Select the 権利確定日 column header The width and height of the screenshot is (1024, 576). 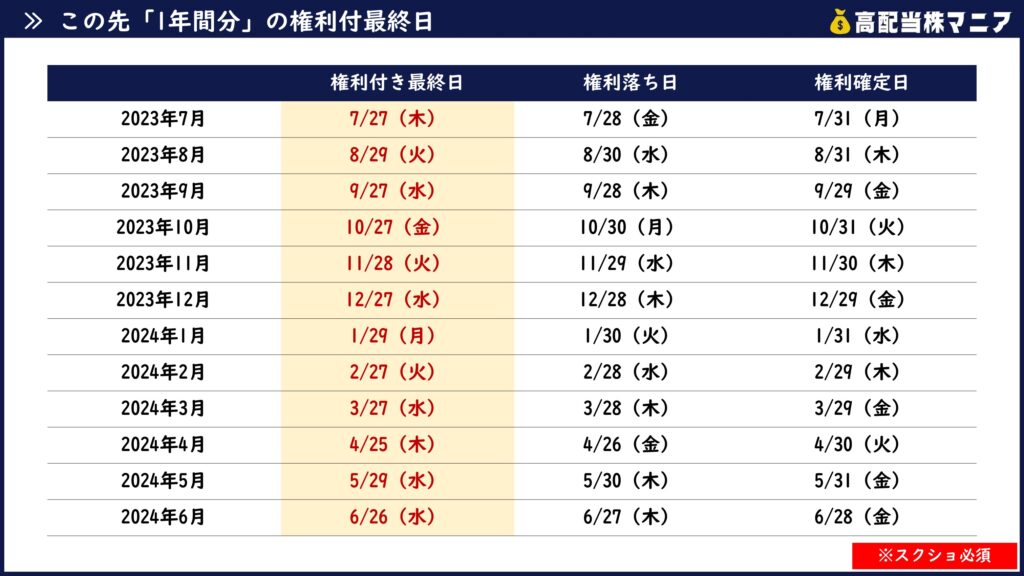click(x=861, y=83)
